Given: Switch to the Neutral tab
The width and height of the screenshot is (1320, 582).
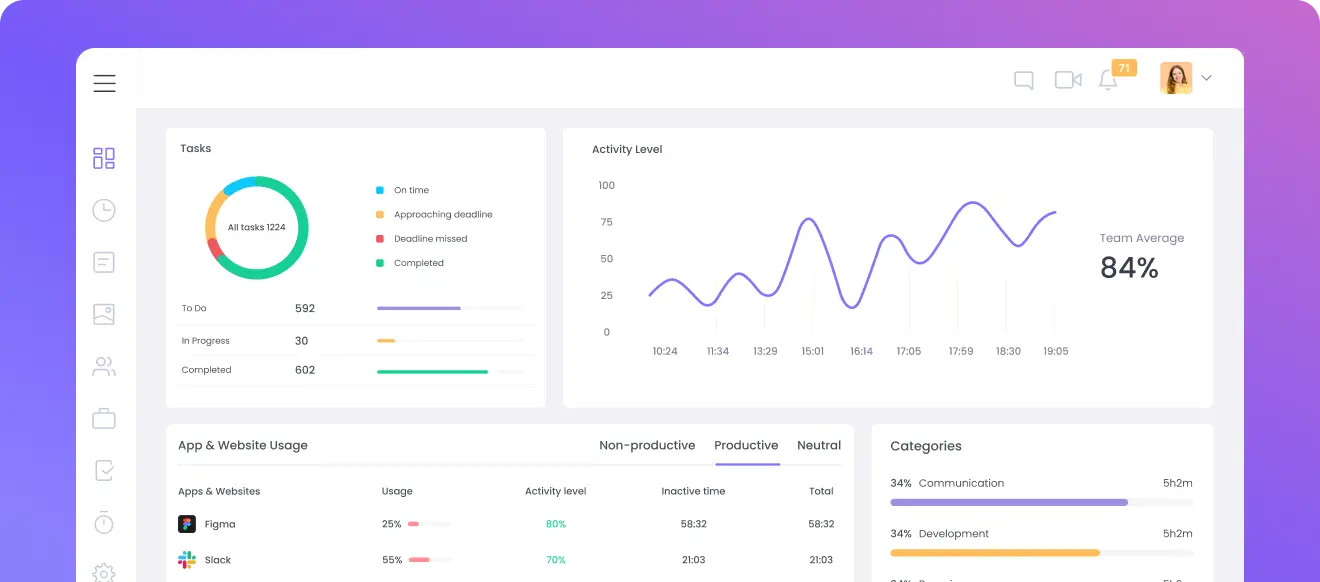Looking at the screenshot, I should coord(819,445).
